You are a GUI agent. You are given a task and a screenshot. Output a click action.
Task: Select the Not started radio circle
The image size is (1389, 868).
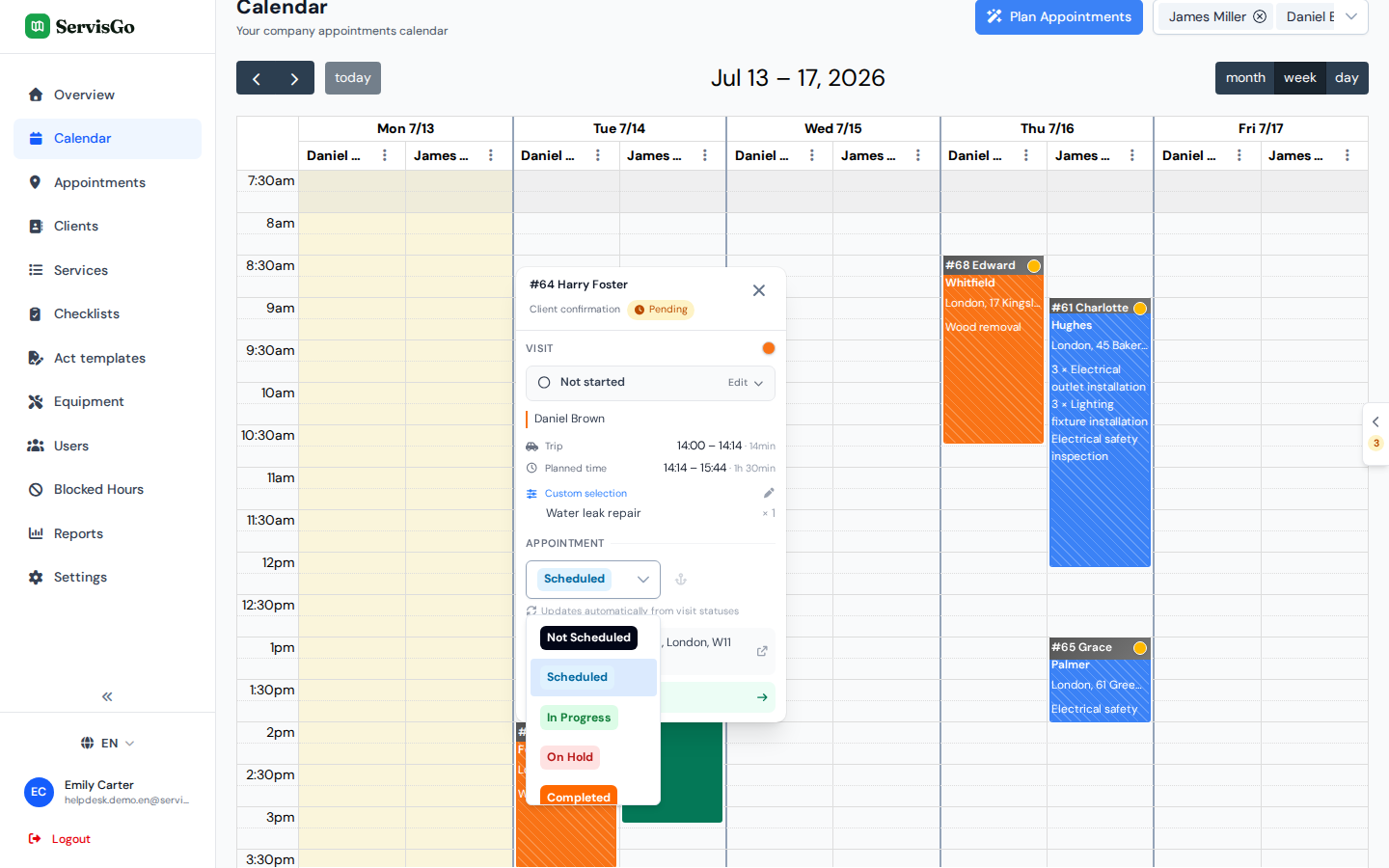pos(544,383)
